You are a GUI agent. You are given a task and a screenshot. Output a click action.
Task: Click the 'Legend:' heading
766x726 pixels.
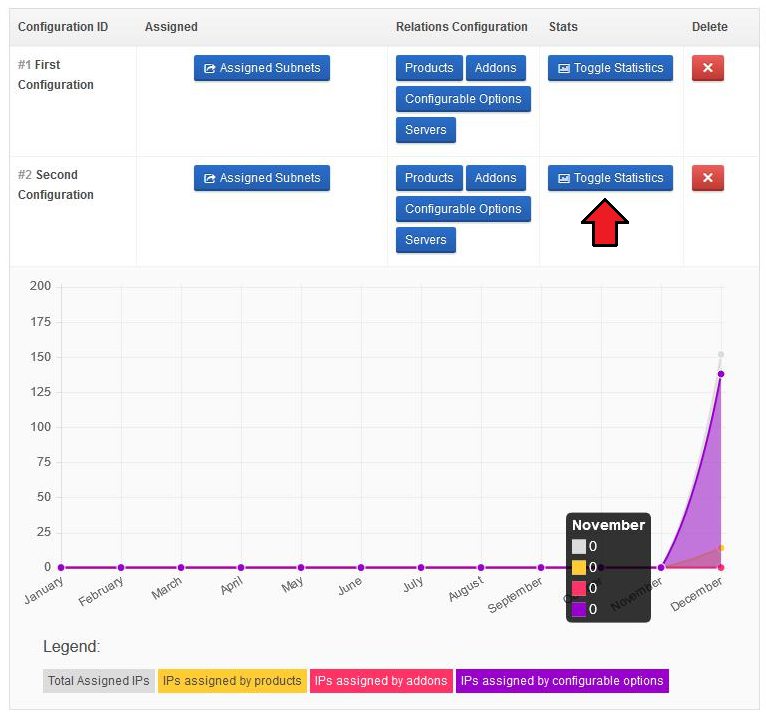[x=71, y=646]
